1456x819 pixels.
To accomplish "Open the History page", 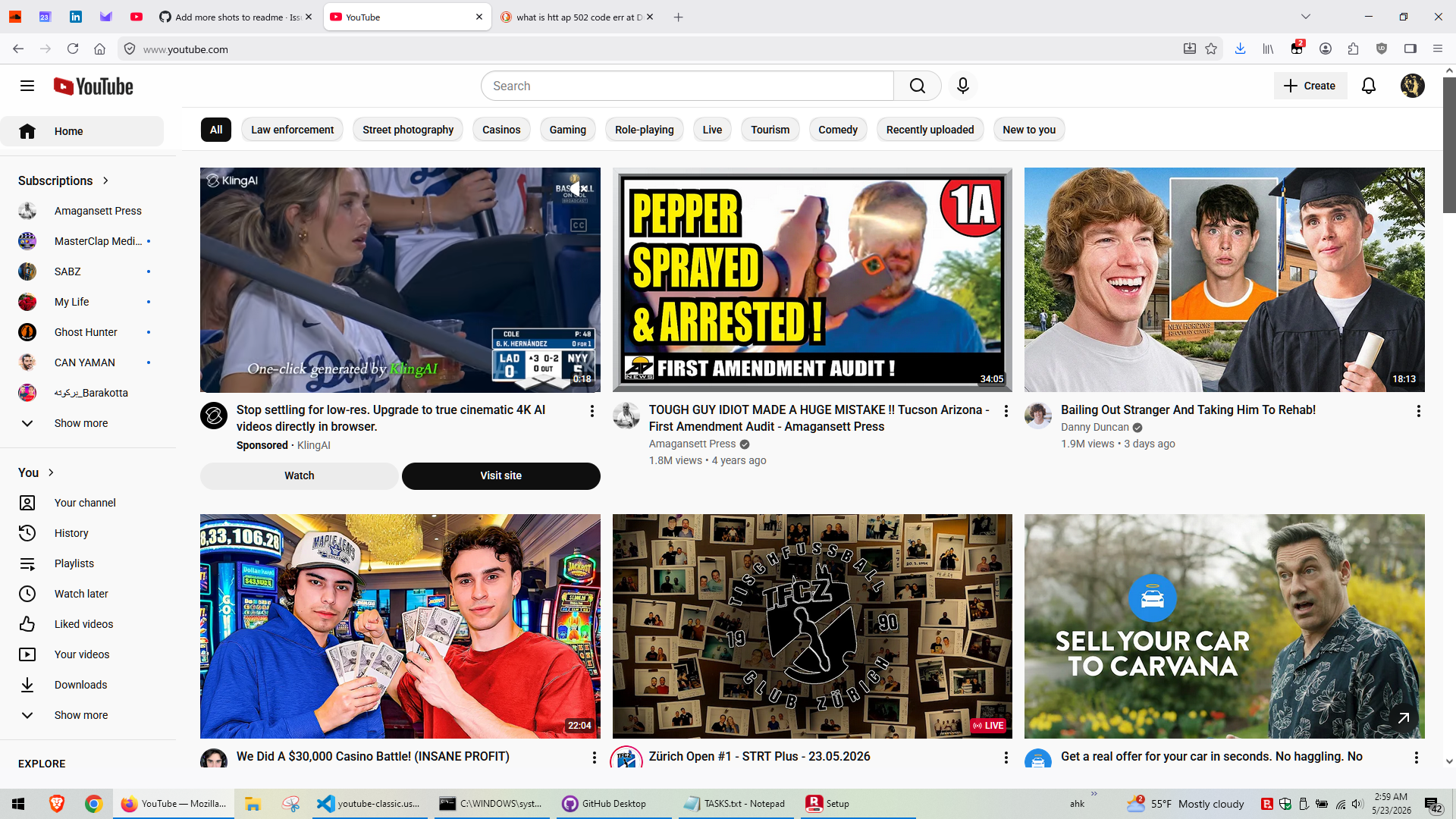I will [x=82, y=533].
